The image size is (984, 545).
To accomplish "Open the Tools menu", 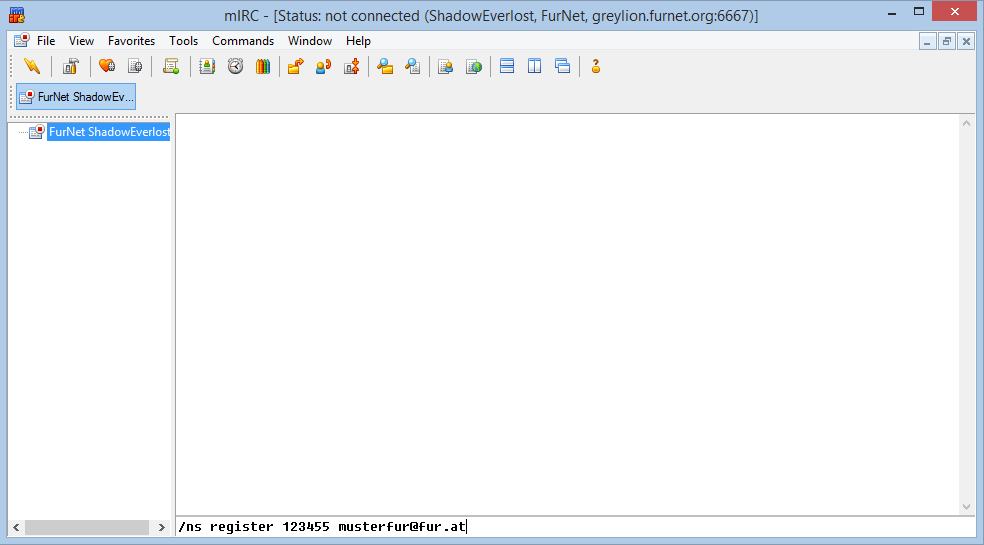I will pyautogui.click(x=183, y=41).
